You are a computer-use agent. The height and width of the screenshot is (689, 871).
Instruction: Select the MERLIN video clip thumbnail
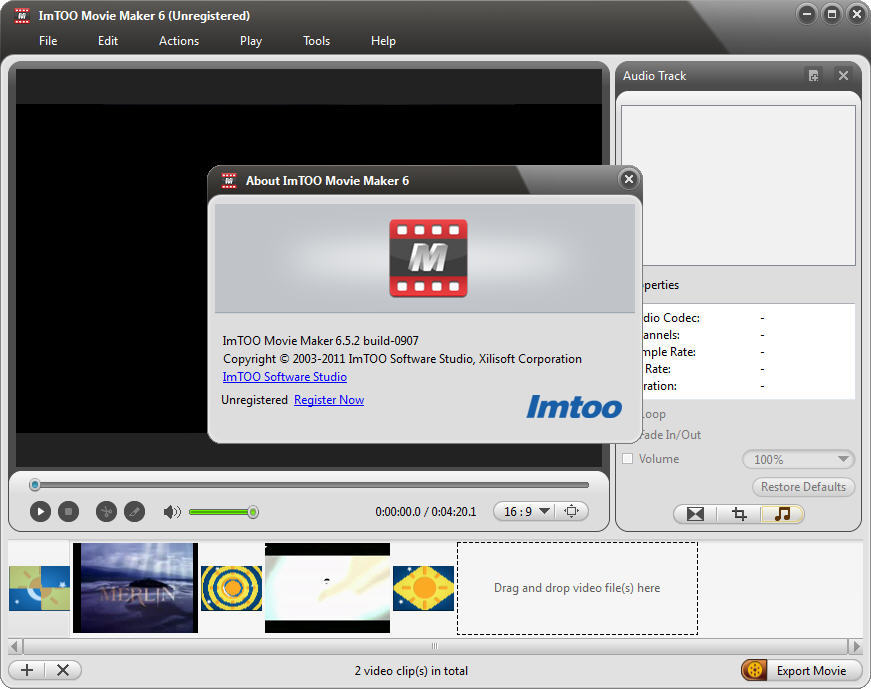point(135,588)
